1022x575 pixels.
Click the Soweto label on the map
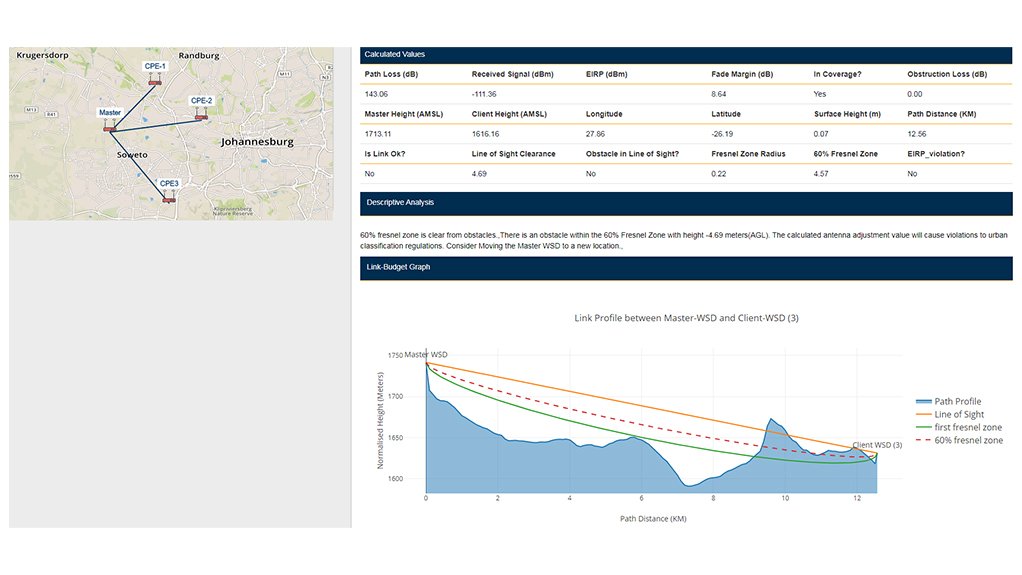coord(132,155)
